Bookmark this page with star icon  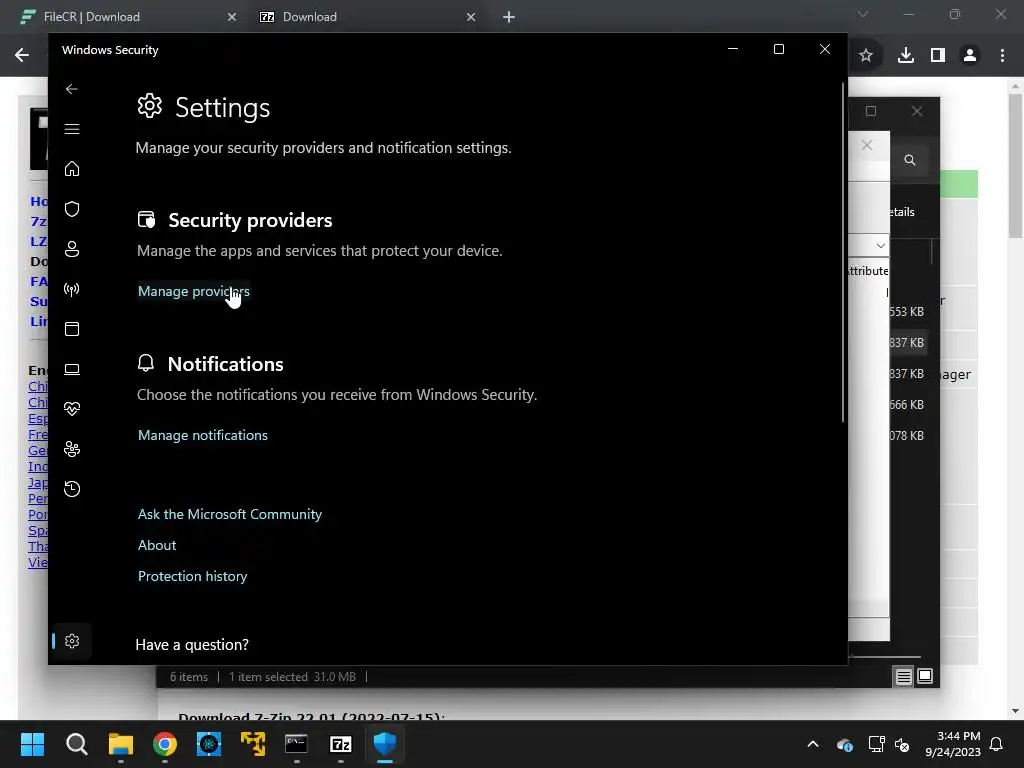[x=866, y=56]
